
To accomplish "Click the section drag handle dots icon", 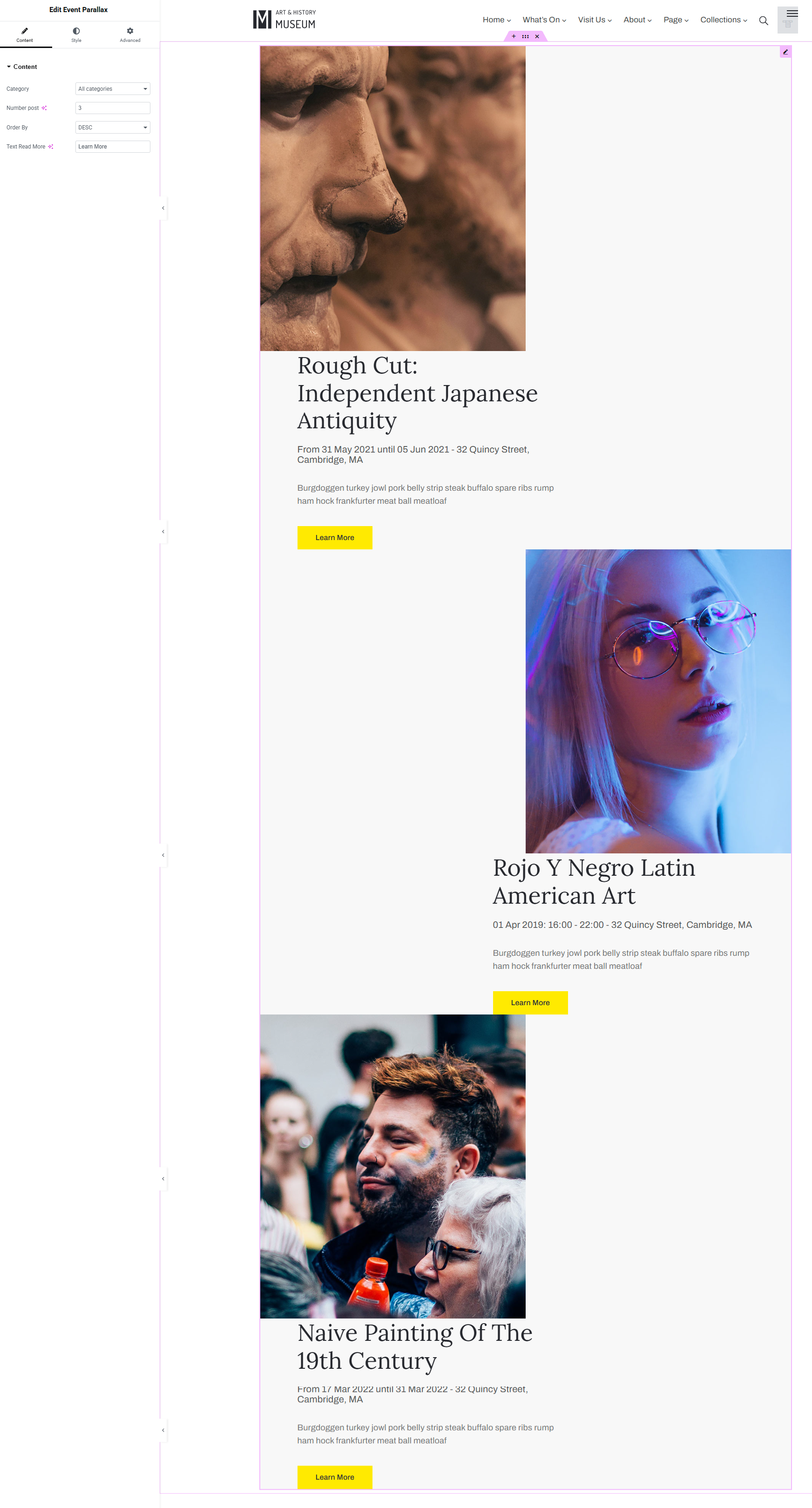I will pos(525,36).
